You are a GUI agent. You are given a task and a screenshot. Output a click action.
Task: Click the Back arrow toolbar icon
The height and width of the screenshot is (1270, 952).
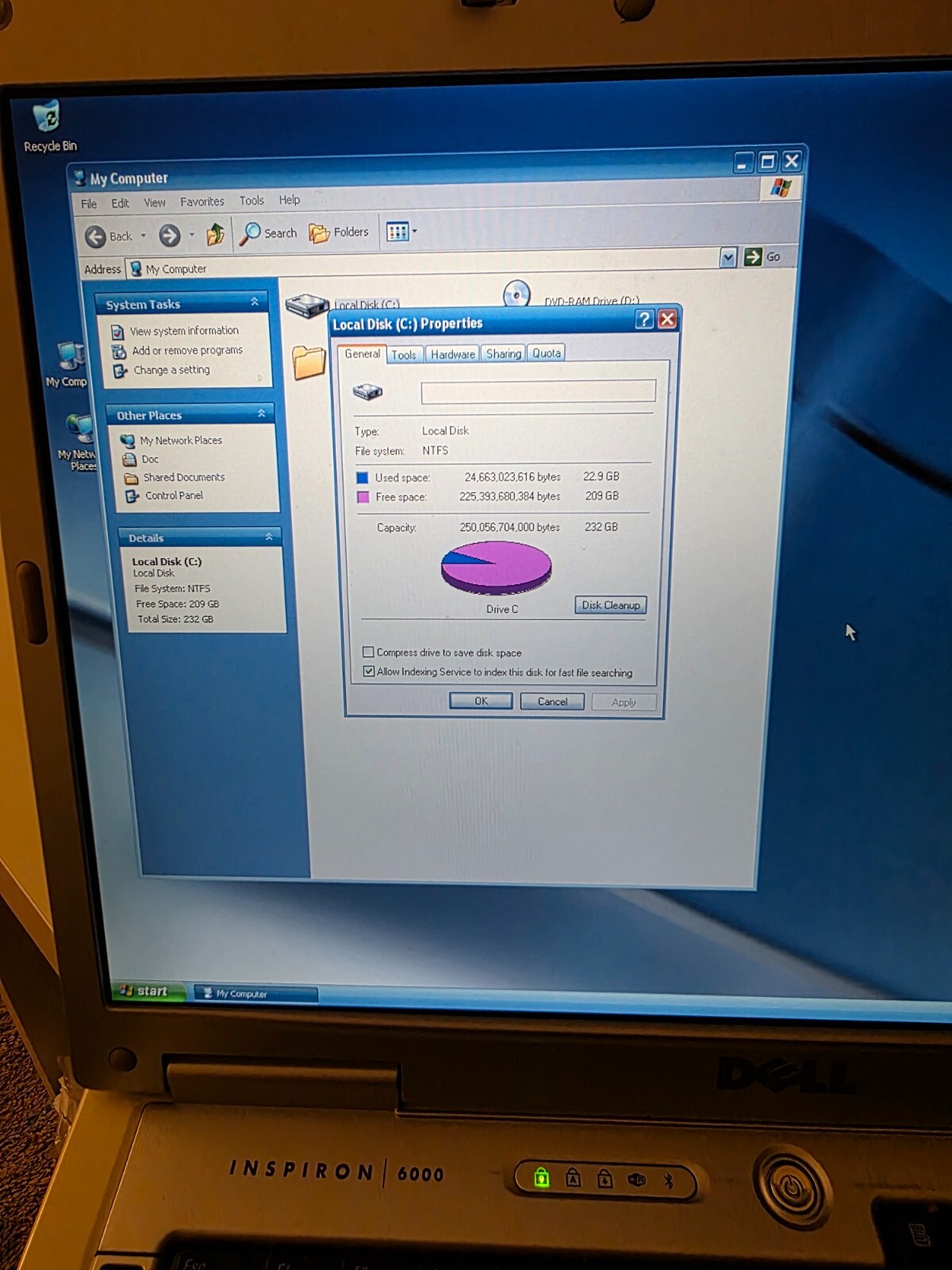coord(95,236)
